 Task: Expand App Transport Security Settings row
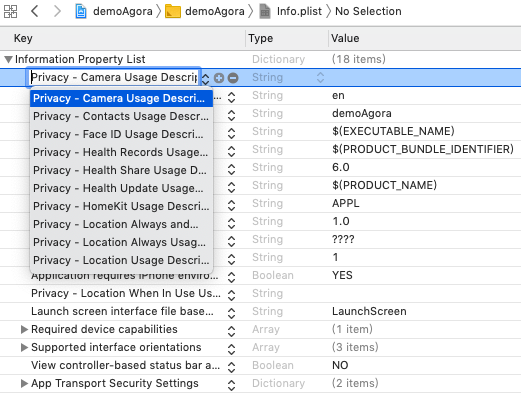pos(24,383)
